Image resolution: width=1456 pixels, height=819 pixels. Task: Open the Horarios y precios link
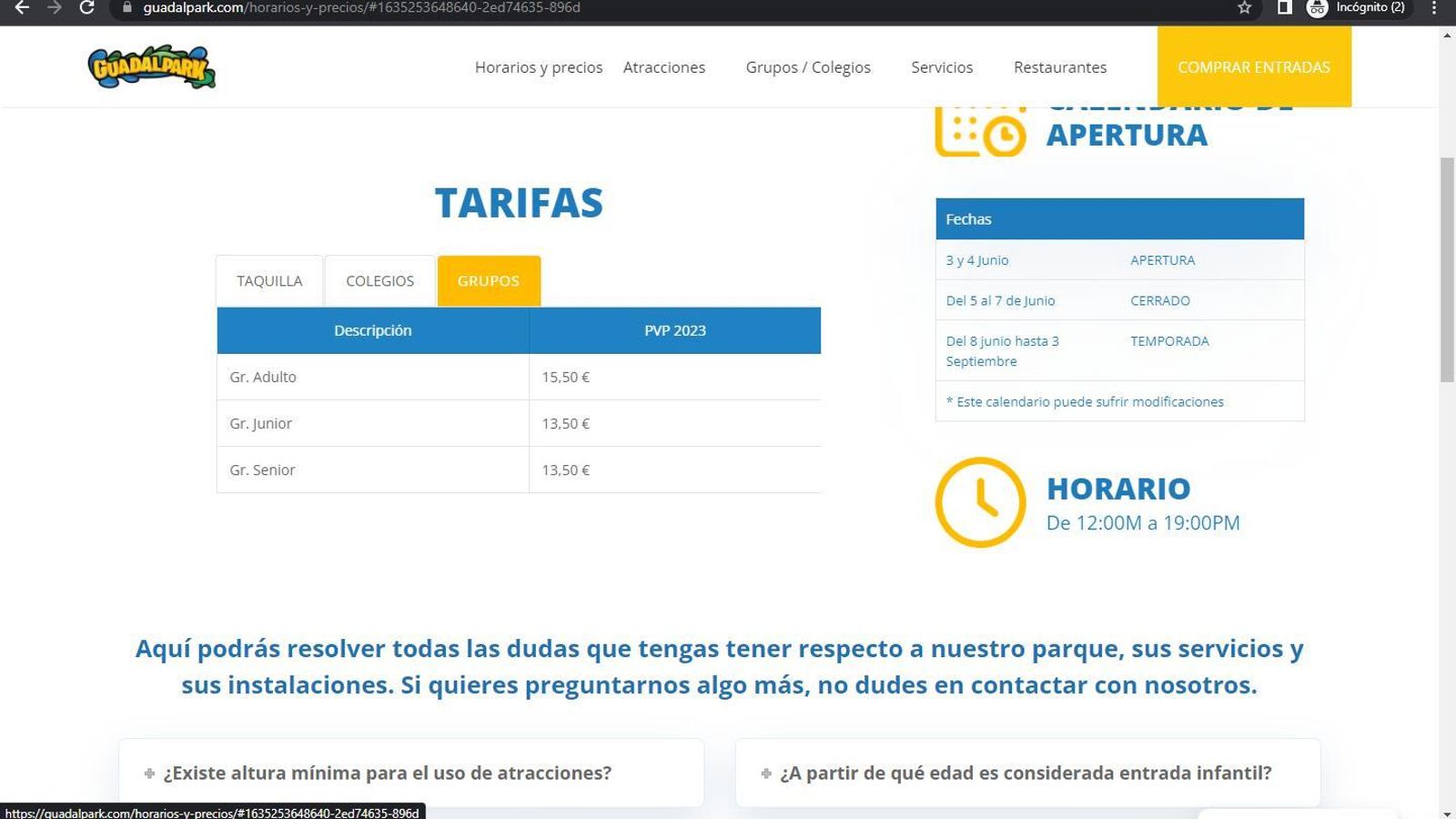539,67
